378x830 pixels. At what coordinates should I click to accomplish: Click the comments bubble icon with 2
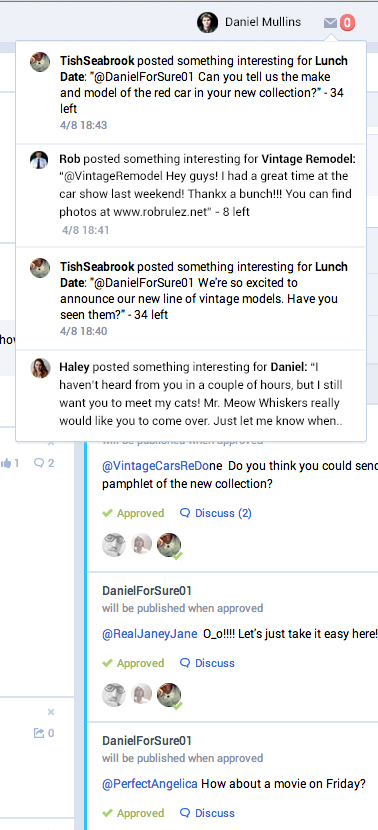[x=44, y=463]
